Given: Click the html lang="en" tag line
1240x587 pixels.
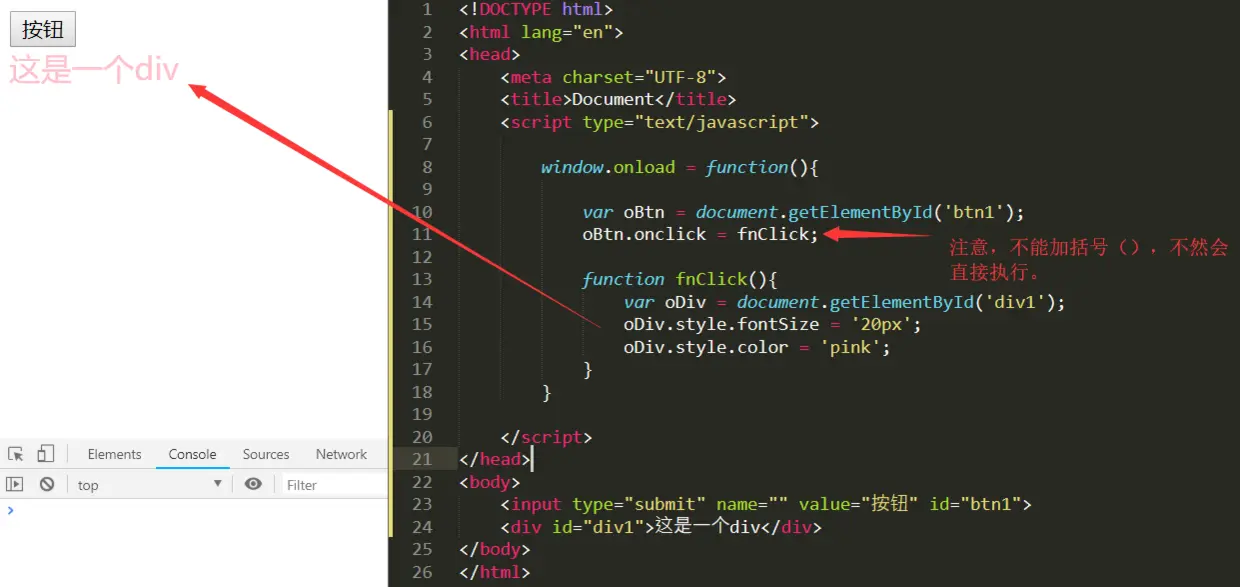Looking at the screenshot, I should click(541, 32).
